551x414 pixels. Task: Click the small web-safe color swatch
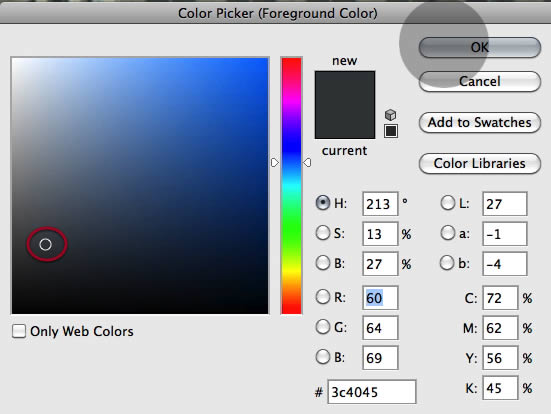pyautogui.click(x=391, y=131)
